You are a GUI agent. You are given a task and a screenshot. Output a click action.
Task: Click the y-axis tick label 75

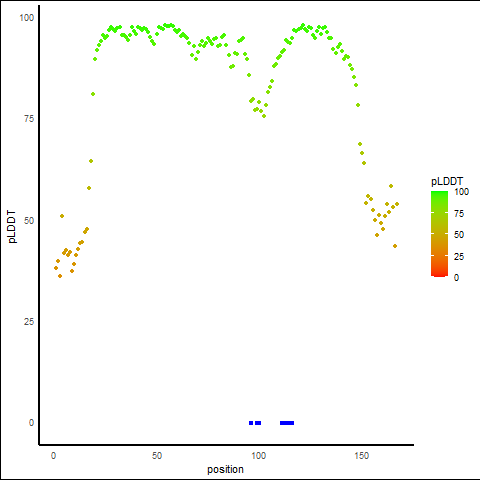(29, 119)
